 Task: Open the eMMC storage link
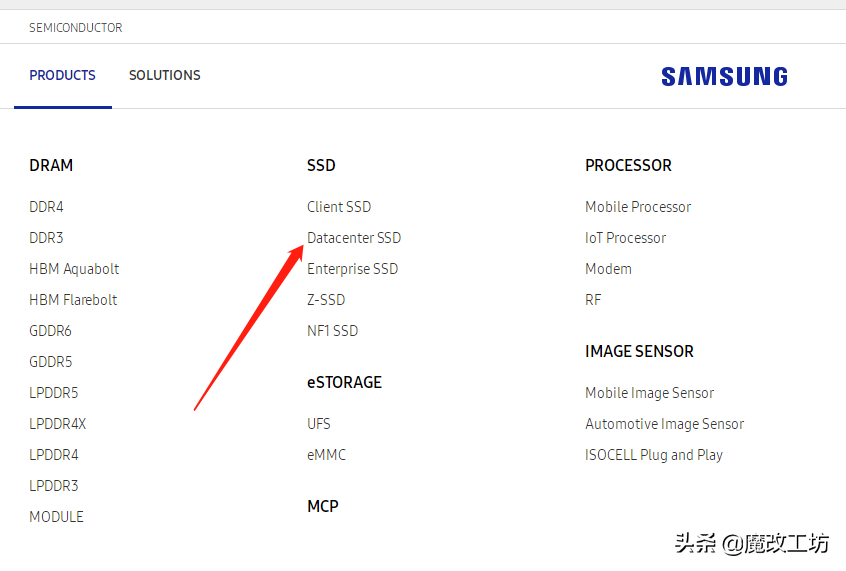pyautogui.click(x=326, y=455)
